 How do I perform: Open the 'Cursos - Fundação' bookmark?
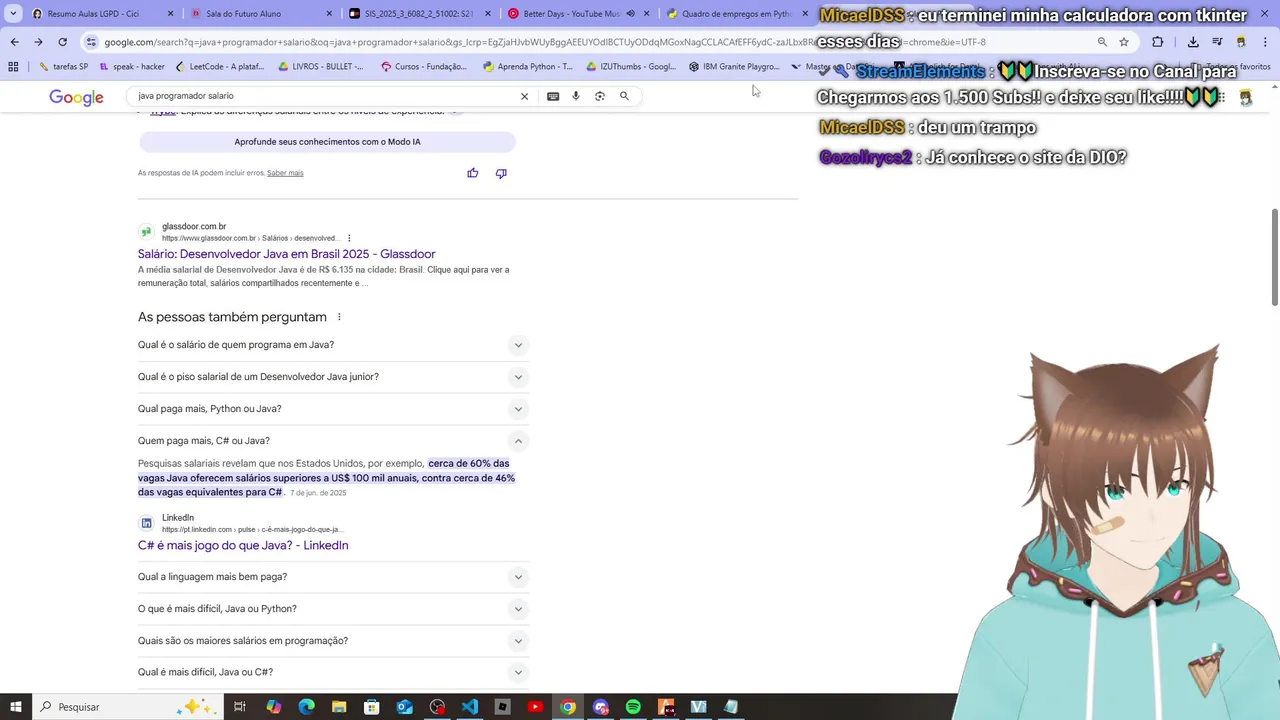(424, 67)
